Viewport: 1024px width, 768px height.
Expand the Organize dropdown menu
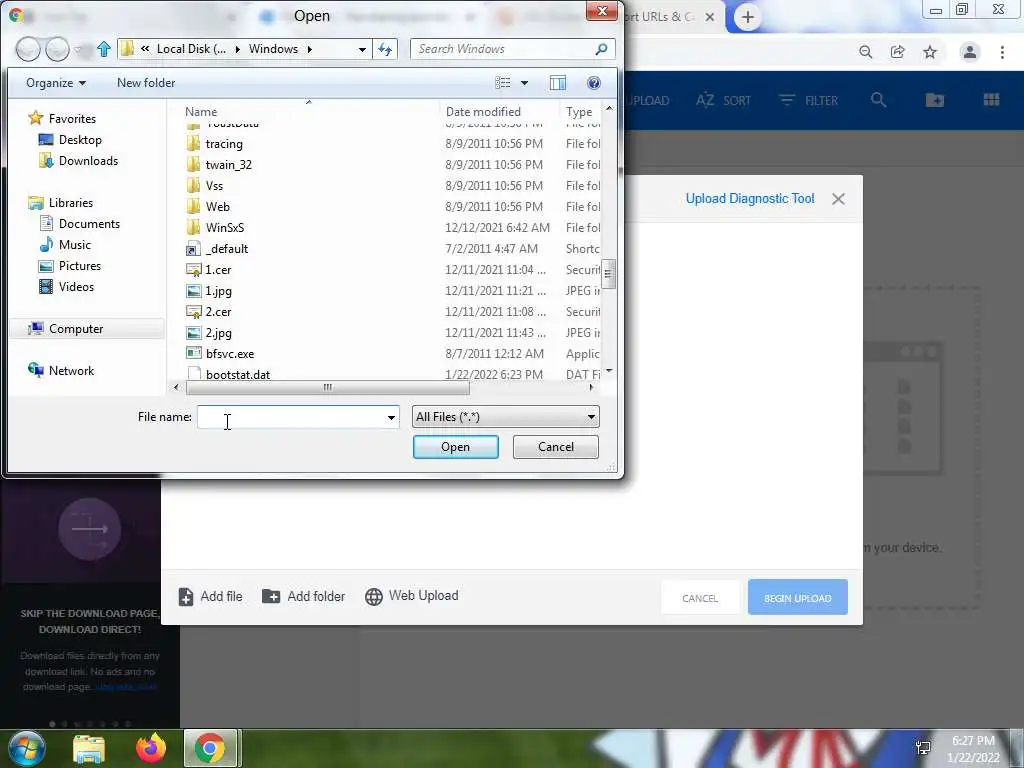pos(56,83)
